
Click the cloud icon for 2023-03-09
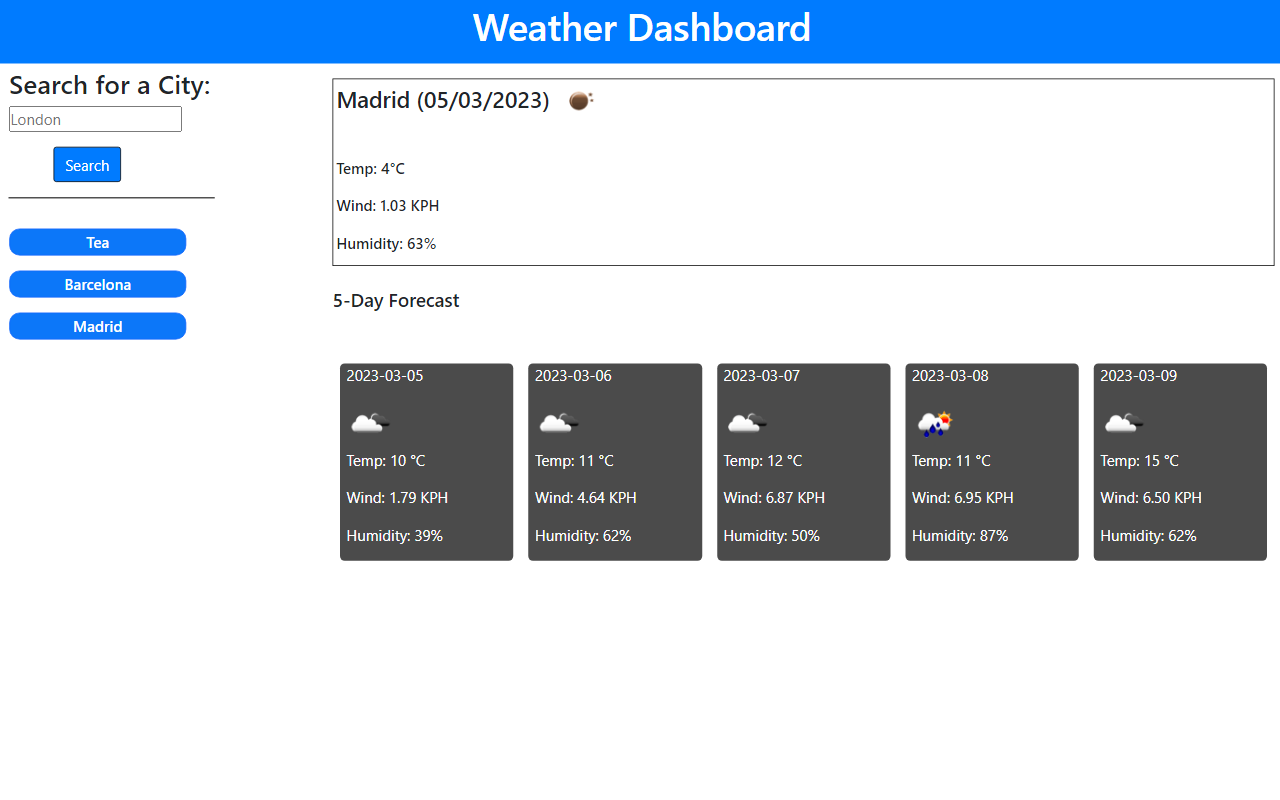pyautogui.click(x=1123, y=423)
